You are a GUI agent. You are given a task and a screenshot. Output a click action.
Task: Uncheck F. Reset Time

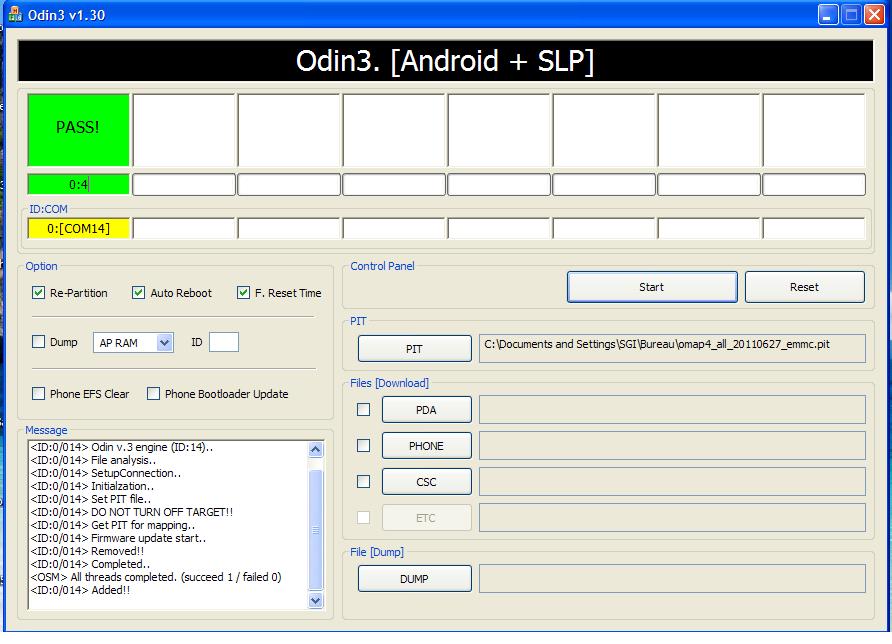click(x=243, y=293)
